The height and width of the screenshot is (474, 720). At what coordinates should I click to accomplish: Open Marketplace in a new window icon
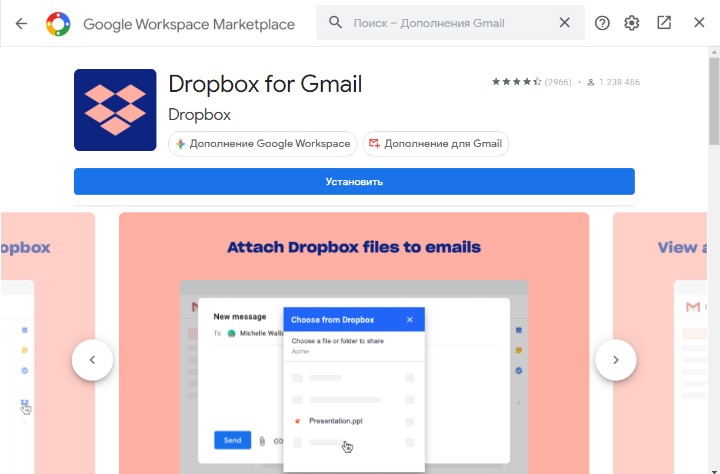664,23
